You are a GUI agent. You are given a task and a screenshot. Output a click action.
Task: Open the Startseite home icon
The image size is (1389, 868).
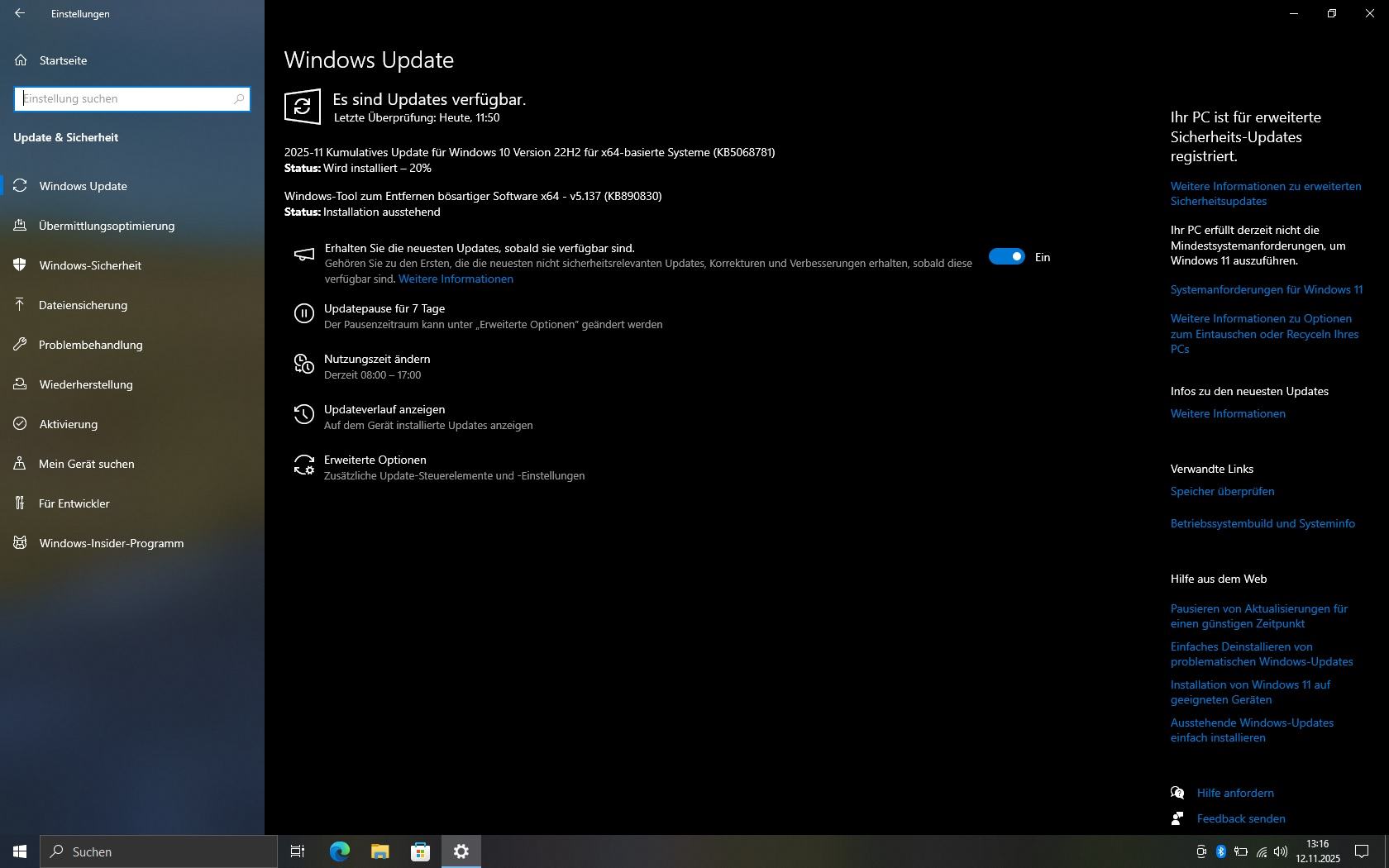(21, 60)
